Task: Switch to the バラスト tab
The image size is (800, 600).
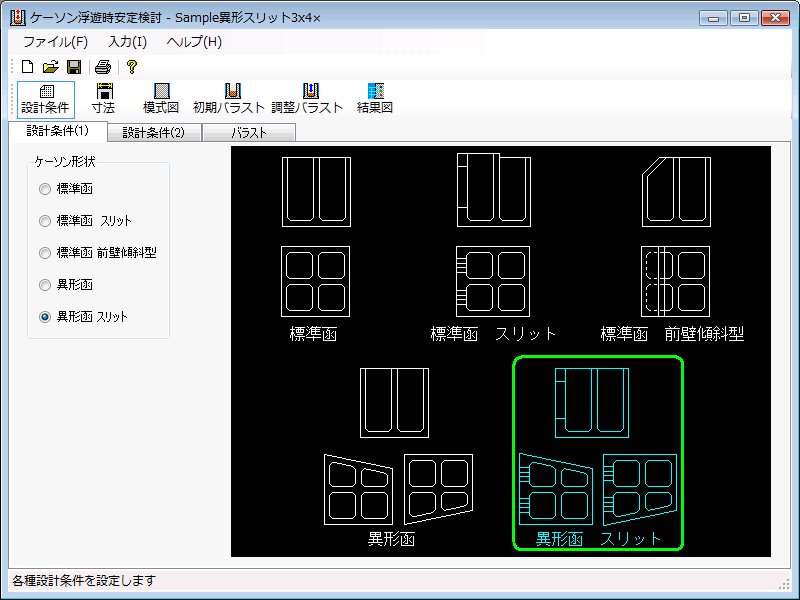Action: [x=248, y=132]
